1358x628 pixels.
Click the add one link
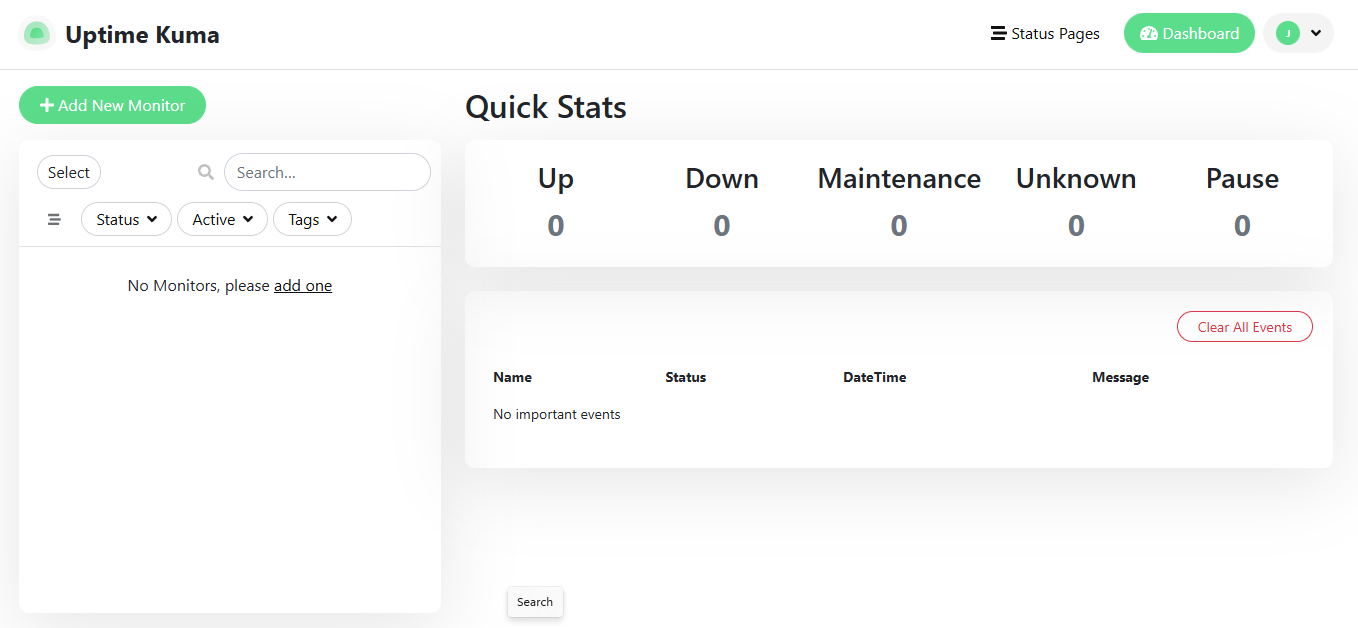pos(303,285)
